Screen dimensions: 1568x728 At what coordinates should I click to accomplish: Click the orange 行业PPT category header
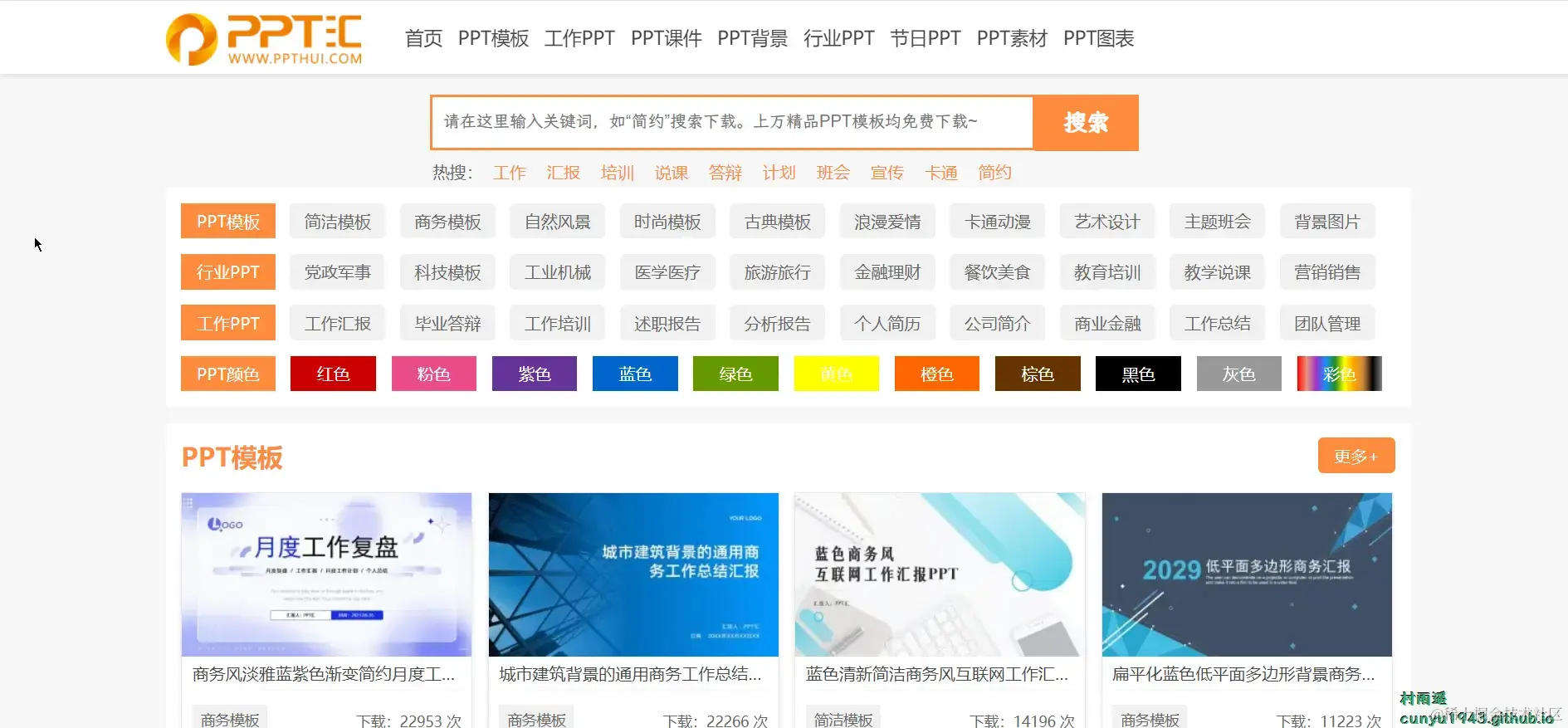(228, 272)
